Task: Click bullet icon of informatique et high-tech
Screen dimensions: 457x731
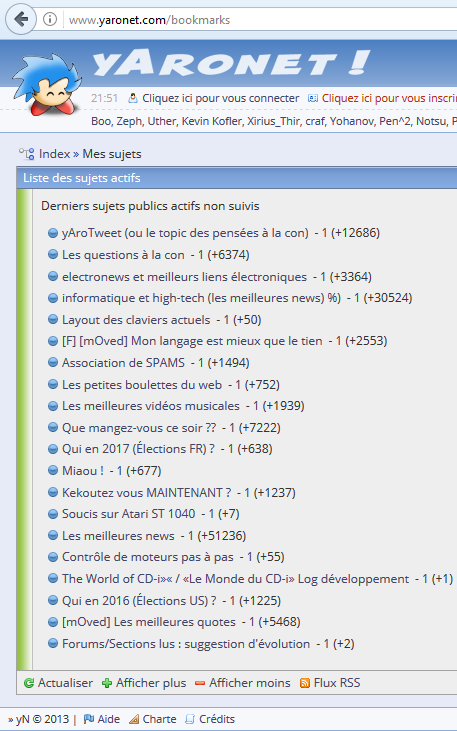Action: [53, 298]
